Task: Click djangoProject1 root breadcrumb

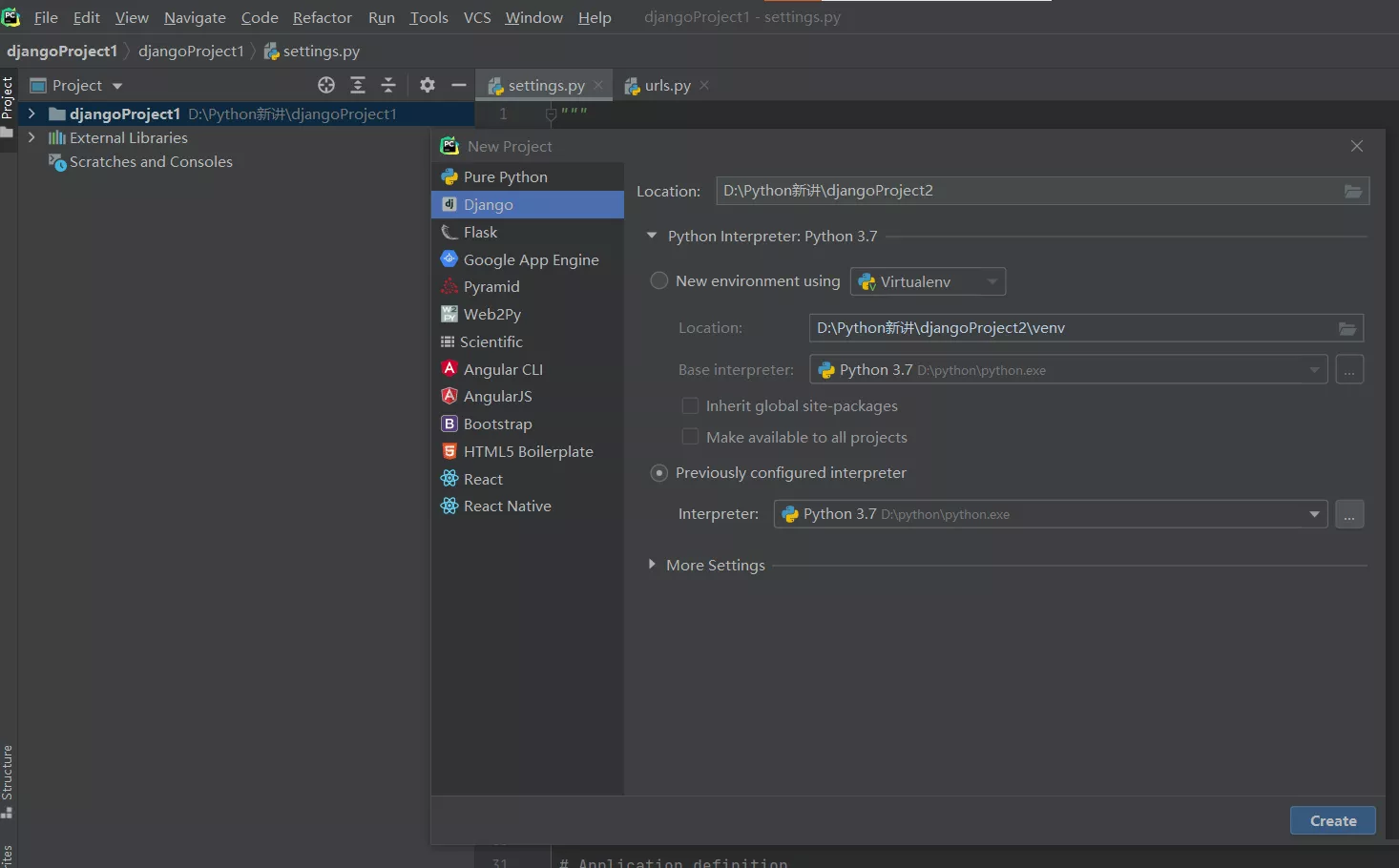Action: [62, 51]
